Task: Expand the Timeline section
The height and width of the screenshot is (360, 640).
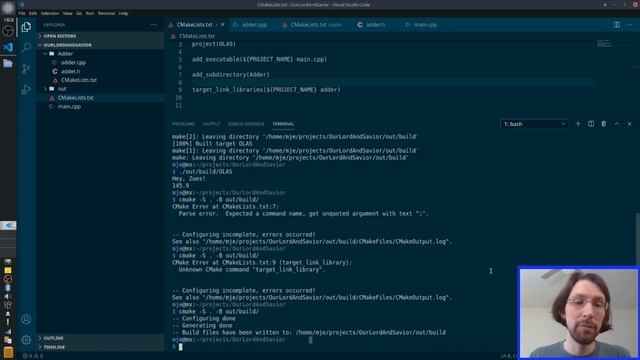Action: pyautogui.click(x=54, y=347)
